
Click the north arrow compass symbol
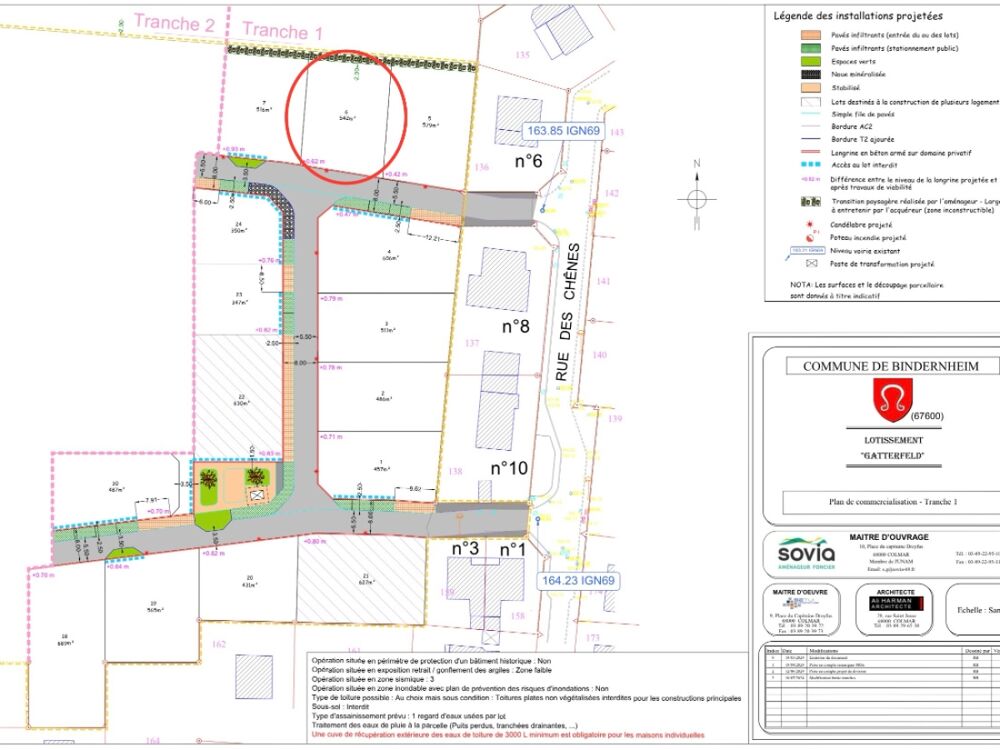[x=697, y=197]
